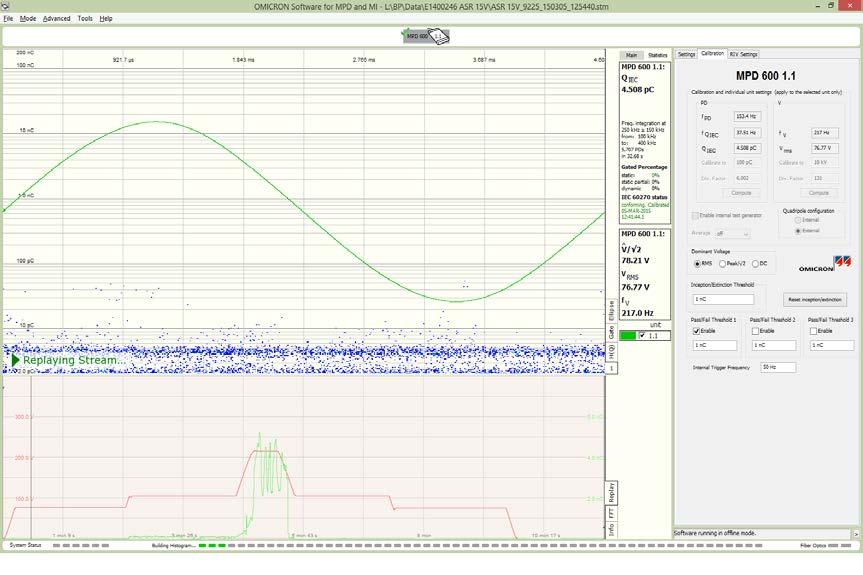Click the System Status indicator bars
The height and width of the screenshot is (575, 863).
point(81,546)
